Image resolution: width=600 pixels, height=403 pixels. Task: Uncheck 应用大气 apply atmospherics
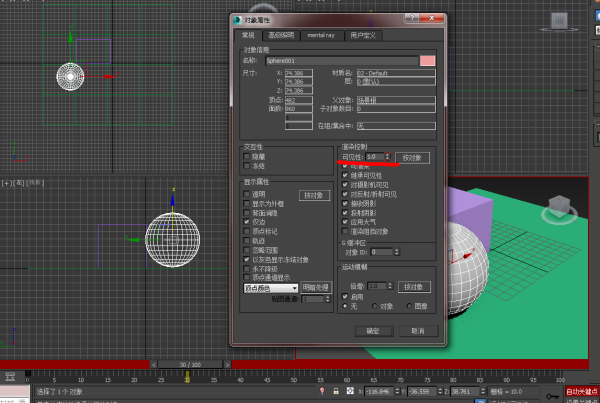[x=345, y=222]
